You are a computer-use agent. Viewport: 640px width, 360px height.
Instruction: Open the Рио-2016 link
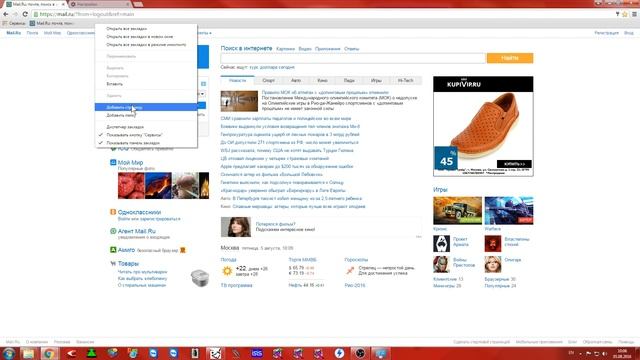pyautogui.click(x=355, y=285)
